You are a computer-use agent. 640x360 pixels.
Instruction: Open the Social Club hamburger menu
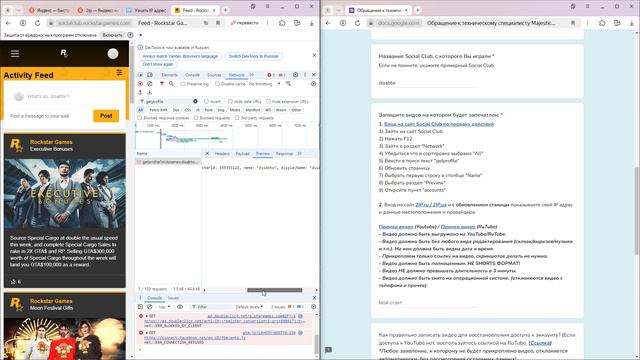pyautogui.click(x=15, y=53)
